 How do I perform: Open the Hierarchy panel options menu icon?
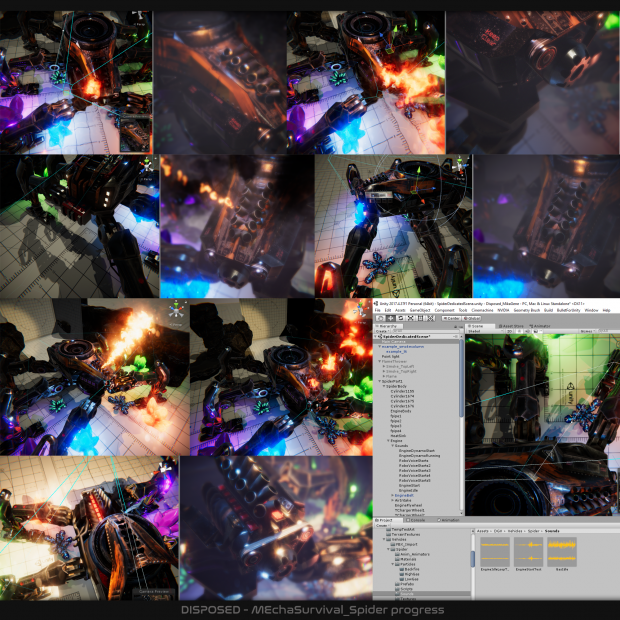click(460, 327)
